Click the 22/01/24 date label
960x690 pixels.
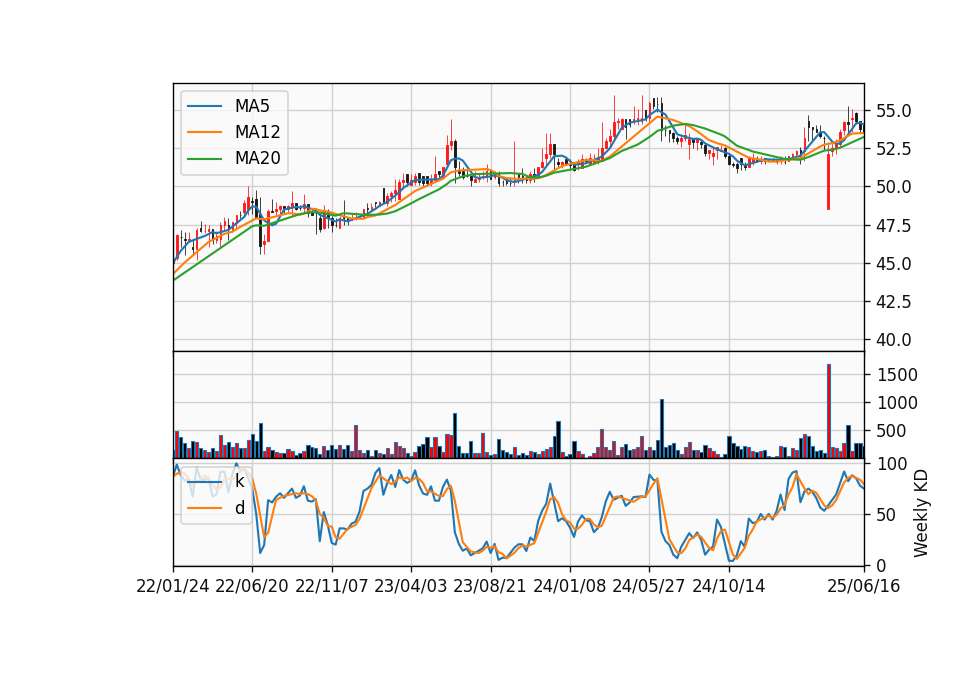[173, 586]
